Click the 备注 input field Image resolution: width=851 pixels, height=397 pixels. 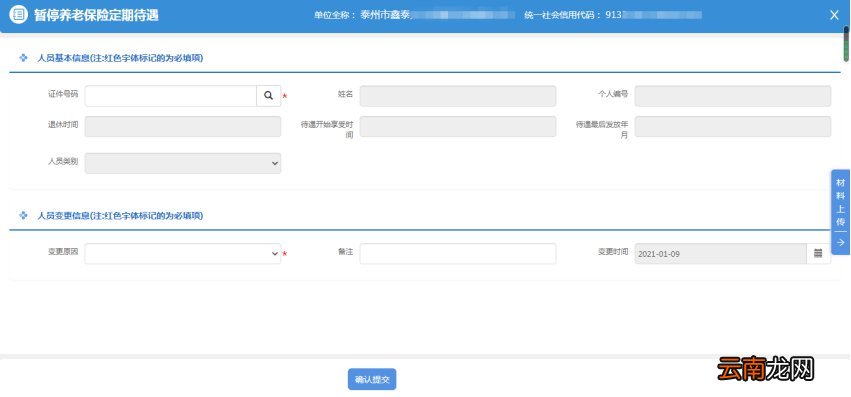pyautogui.click(x=458, y=253)
